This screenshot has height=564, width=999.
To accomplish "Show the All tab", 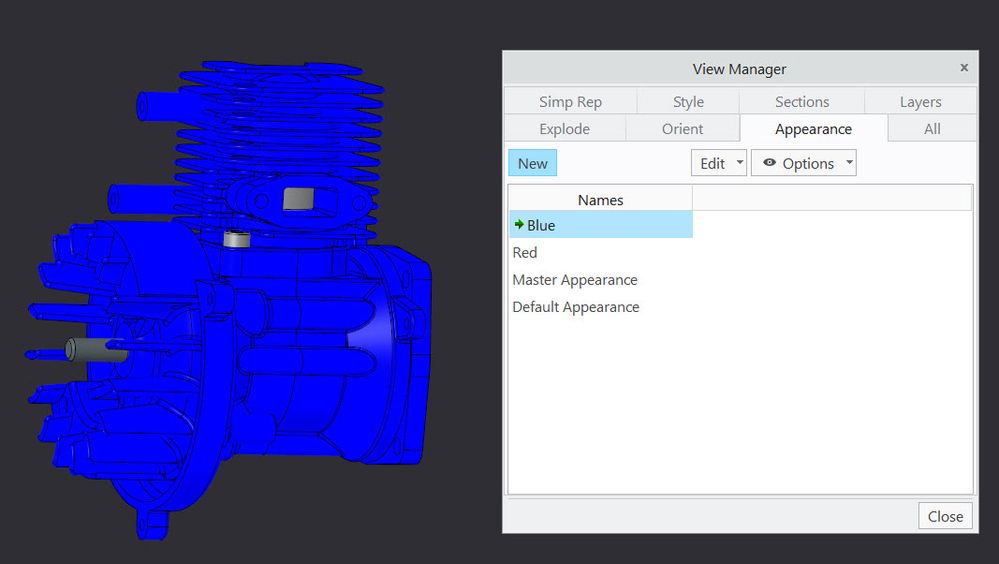I will (932, 129).
